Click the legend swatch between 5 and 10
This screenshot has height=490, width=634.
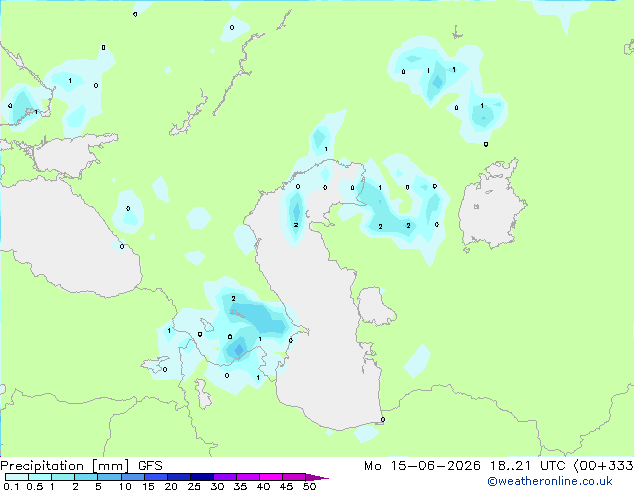click(x=109, y=477)
